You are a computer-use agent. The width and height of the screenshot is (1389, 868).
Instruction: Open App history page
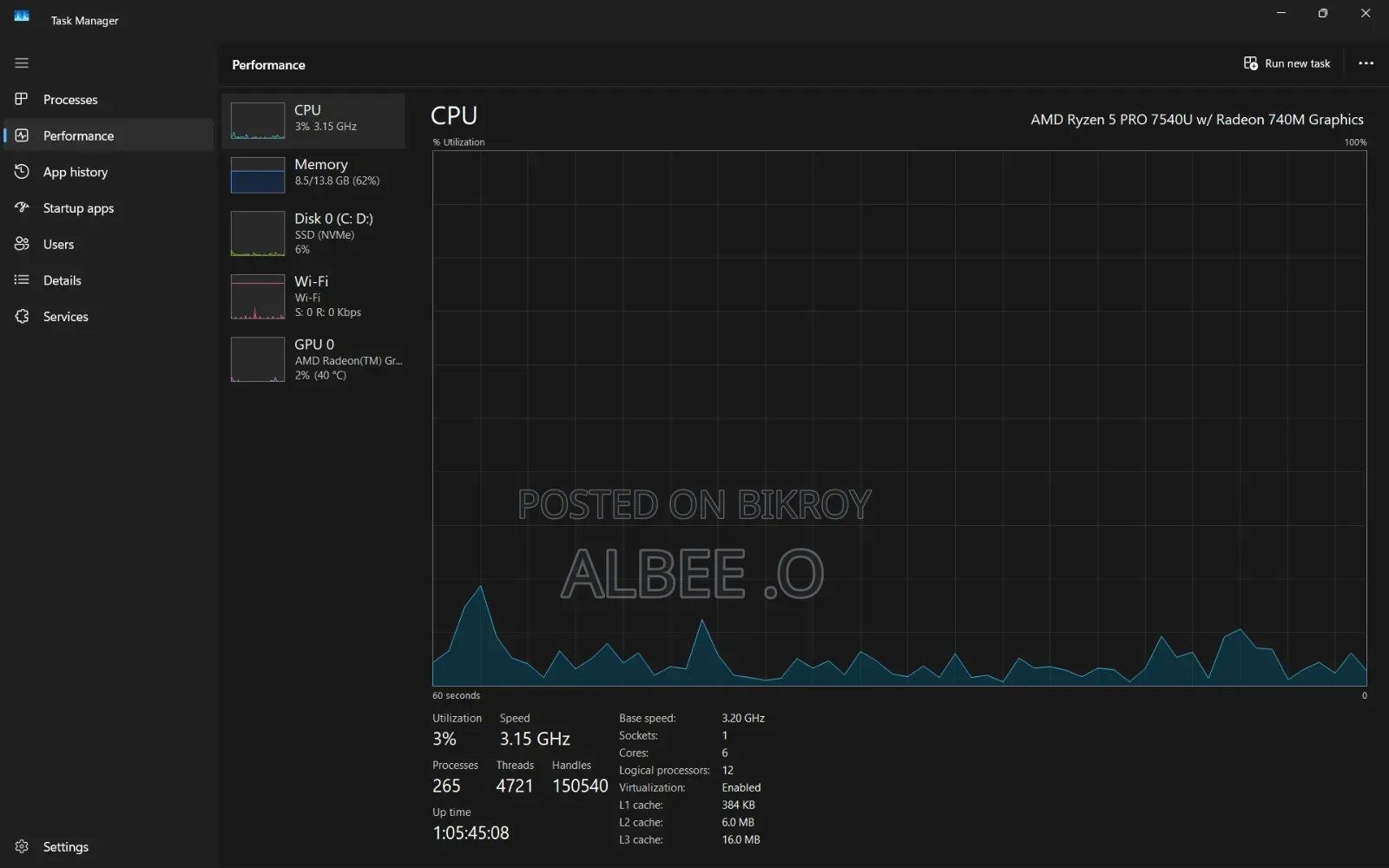(x=109, y=172)
